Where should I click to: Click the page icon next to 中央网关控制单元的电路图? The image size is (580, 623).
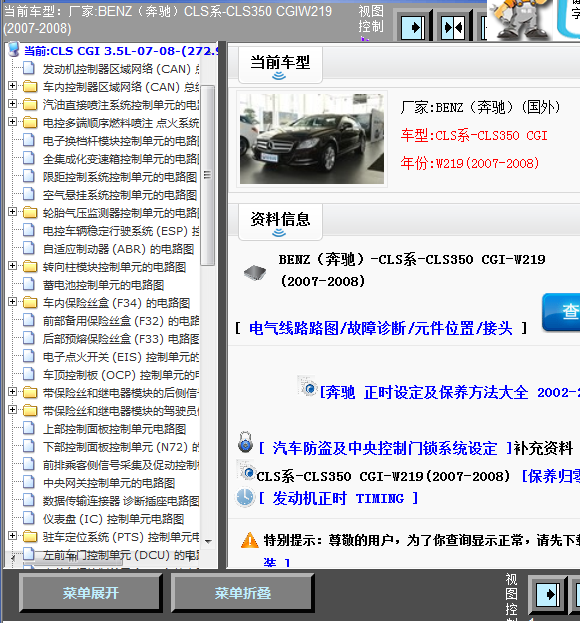click(x=29, y=482)
